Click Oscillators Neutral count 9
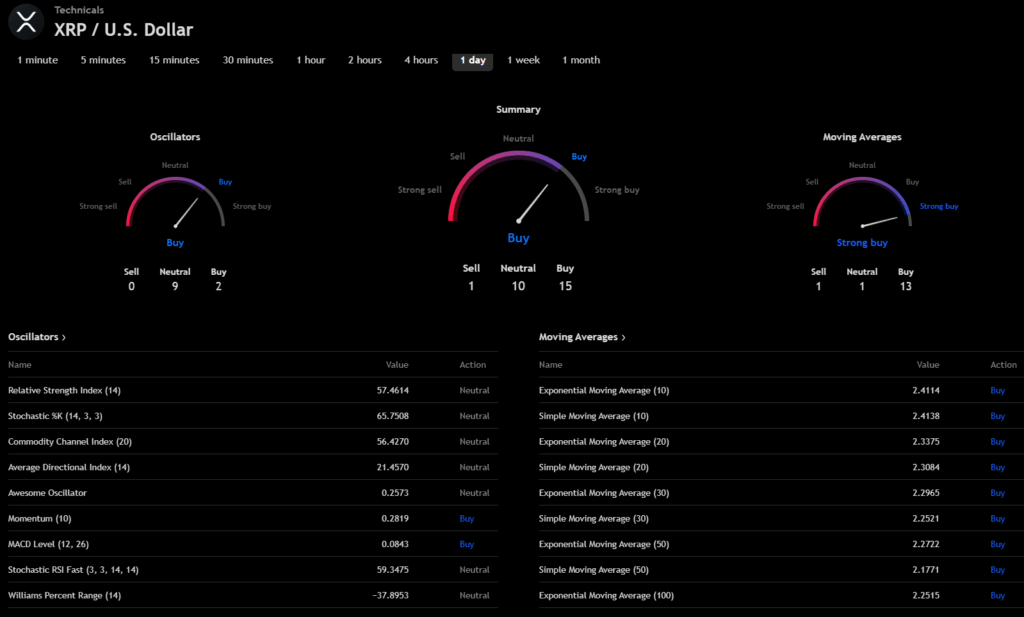The width and height of the screenshot is (1024, 617). pyautogui.click(x=175, y=286)
